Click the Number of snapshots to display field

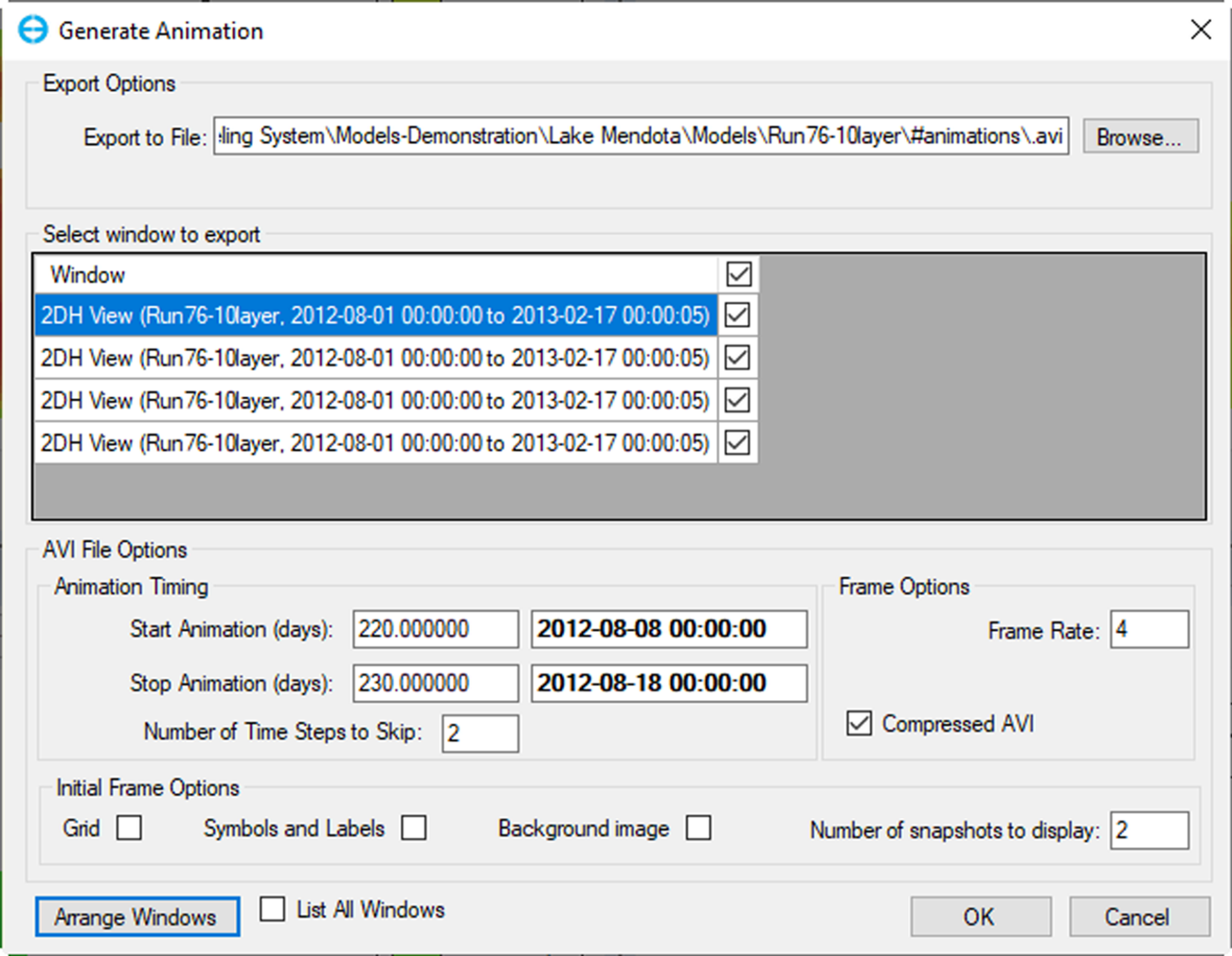pyautogui.click(x=1149, y=830)
